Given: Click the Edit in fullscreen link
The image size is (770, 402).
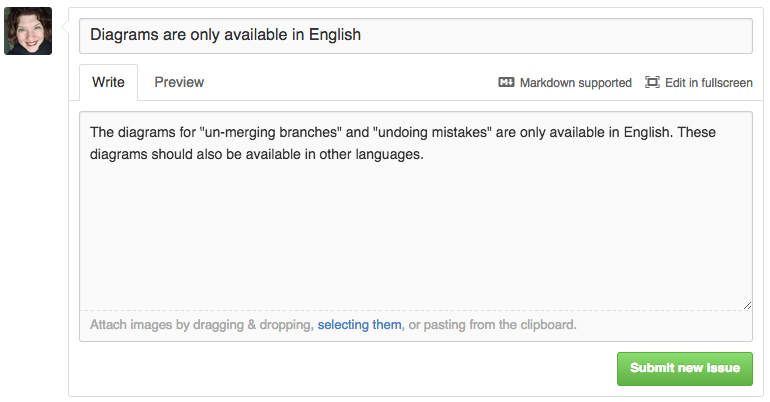Looking at the screenshot, I should tap(708, 83).
